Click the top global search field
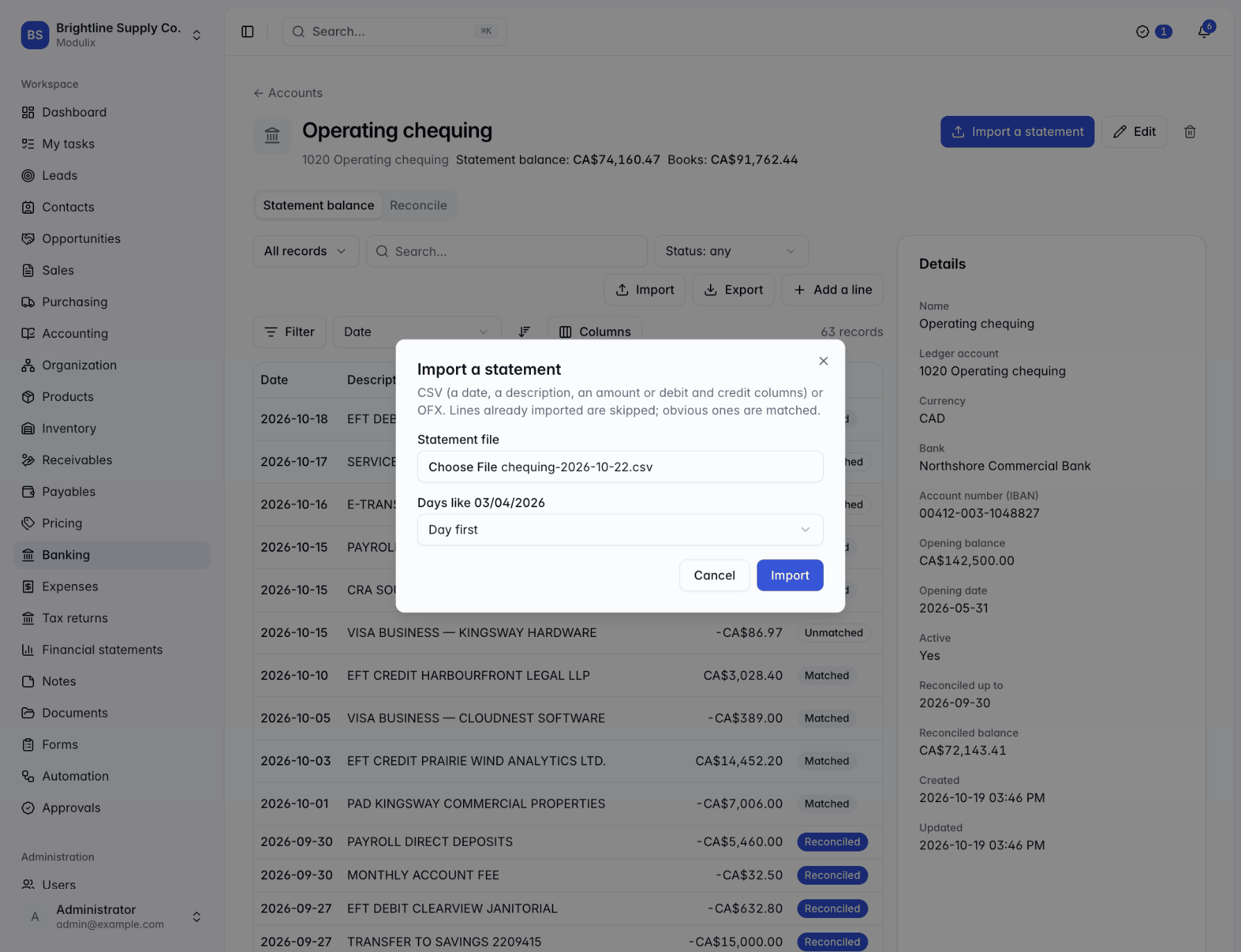 coord(394,32)
